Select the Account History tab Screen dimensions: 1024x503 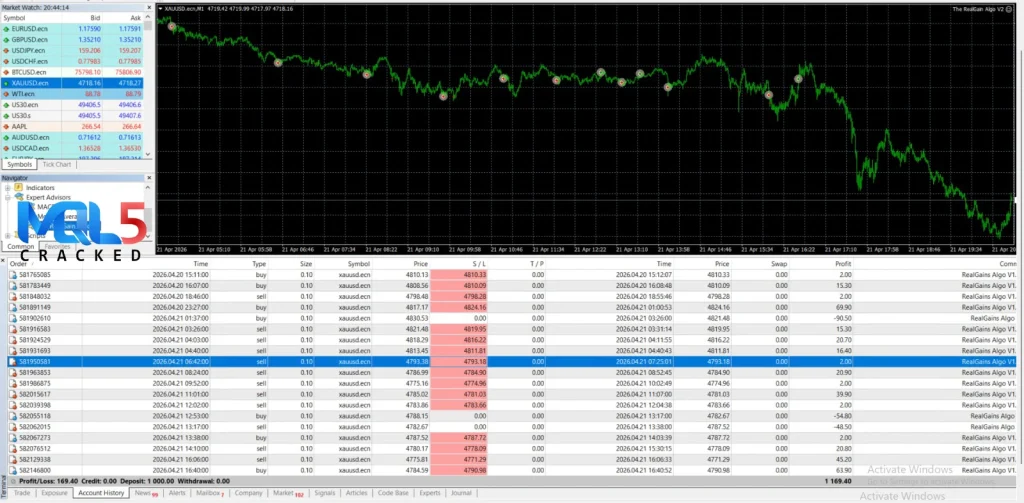coord(101,493)
